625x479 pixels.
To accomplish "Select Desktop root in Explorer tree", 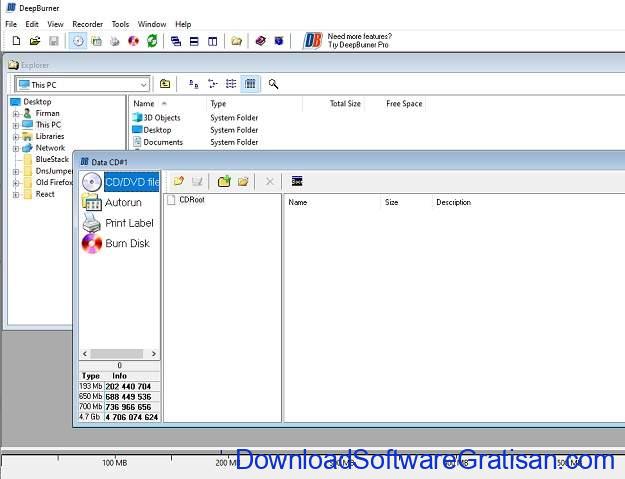I will (37, 102).
